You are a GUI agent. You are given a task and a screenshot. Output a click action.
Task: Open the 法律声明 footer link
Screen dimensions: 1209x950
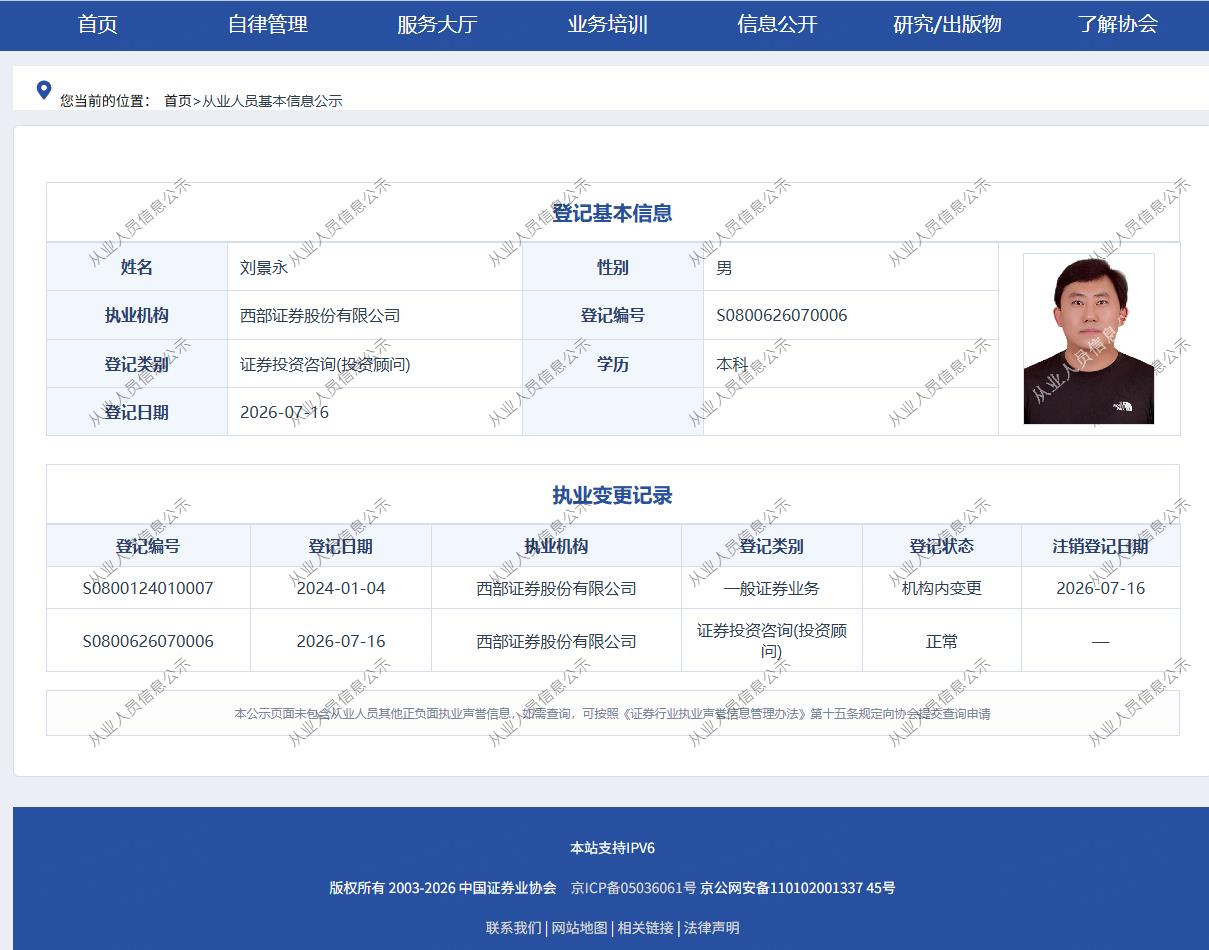pyautogui.click(x=712, y=928)
